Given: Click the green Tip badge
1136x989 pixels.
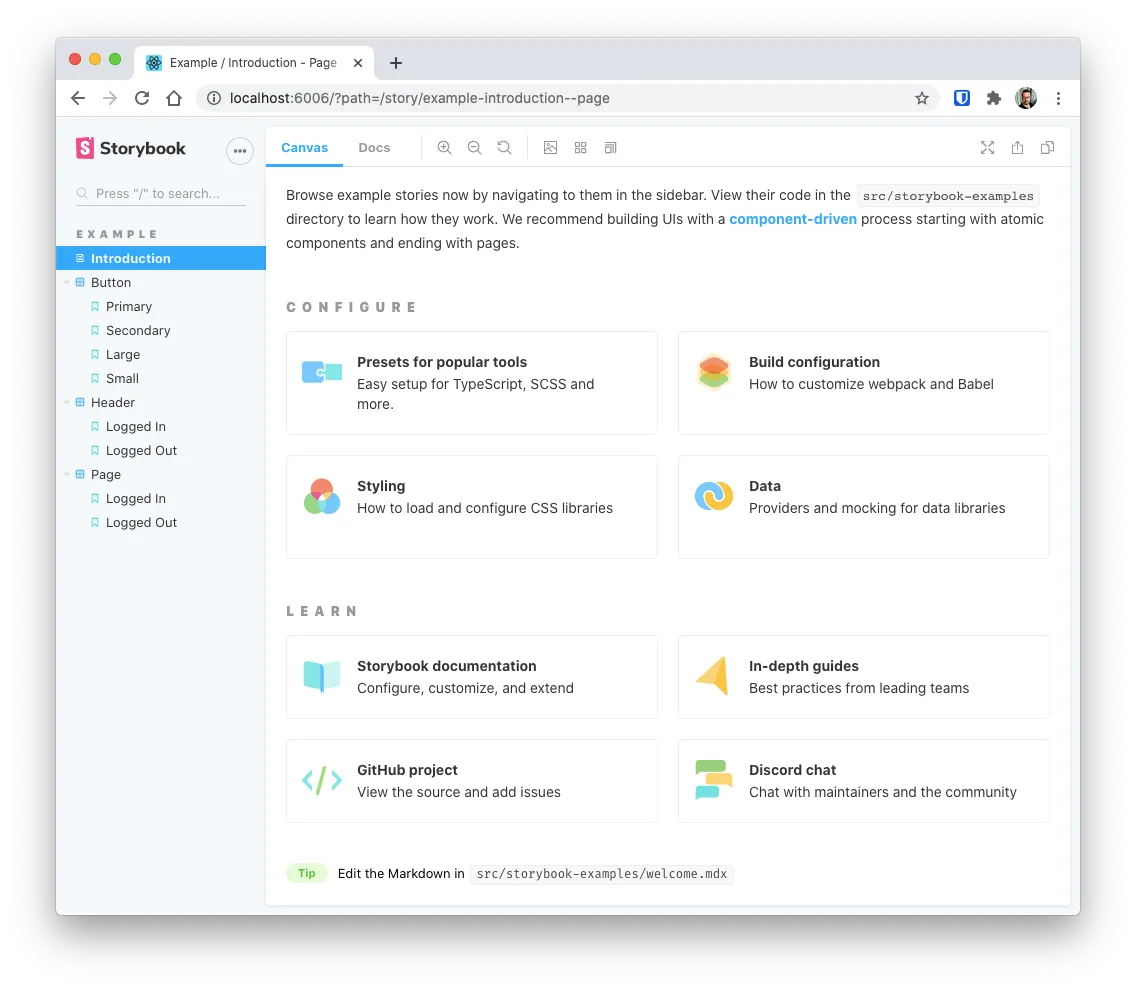Looking at the screenshot, I should pos(306,873).
